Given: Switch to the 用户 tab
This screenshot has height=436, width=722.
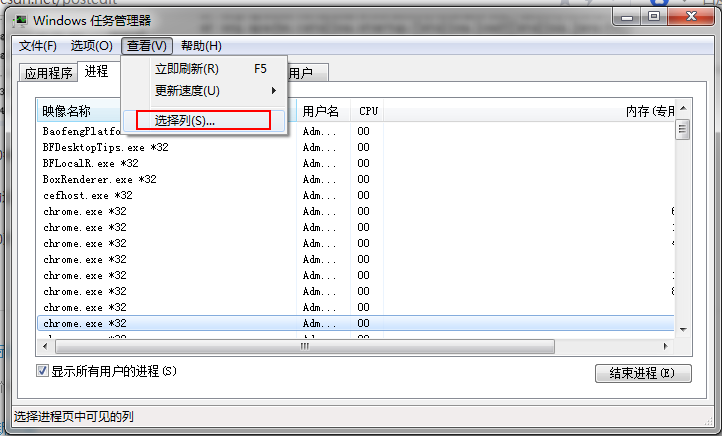Looking at the screenshot, I should tap(308, 73).
